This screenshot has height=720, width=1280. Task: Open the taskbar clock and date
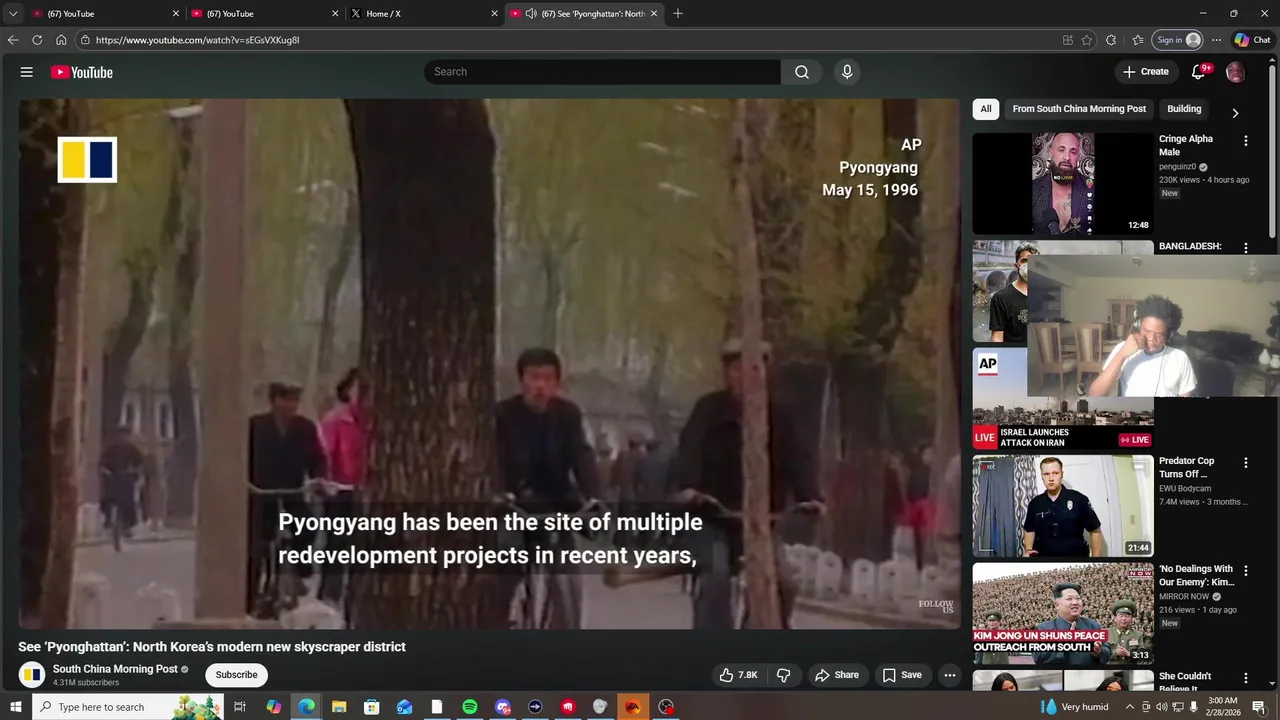1222,707
